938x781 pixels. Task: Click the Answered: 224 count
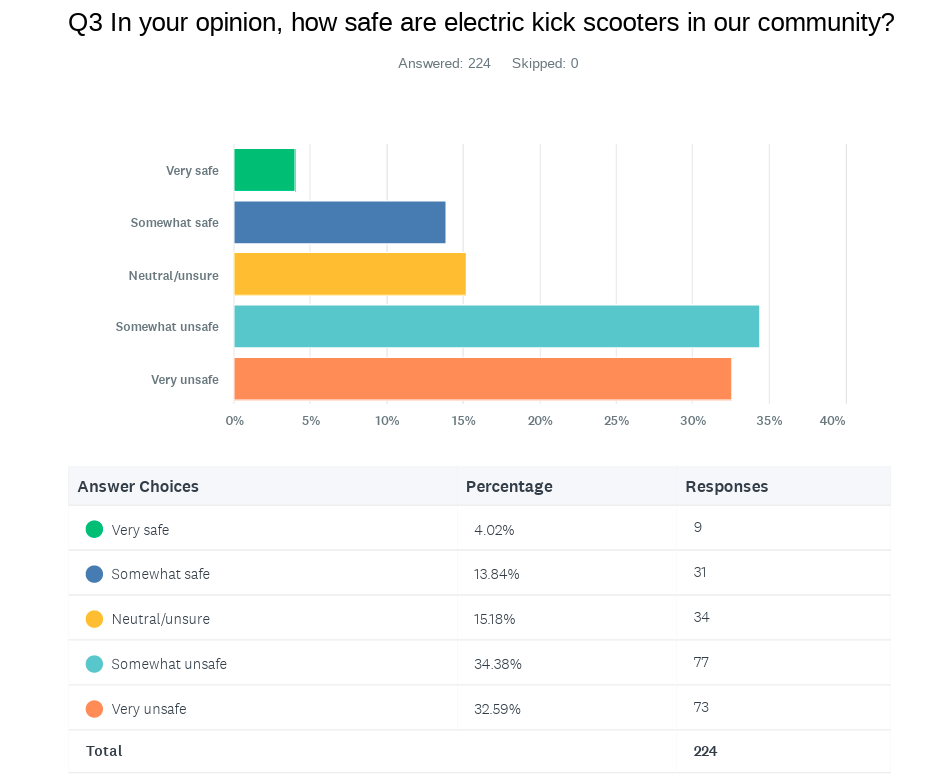444,64
